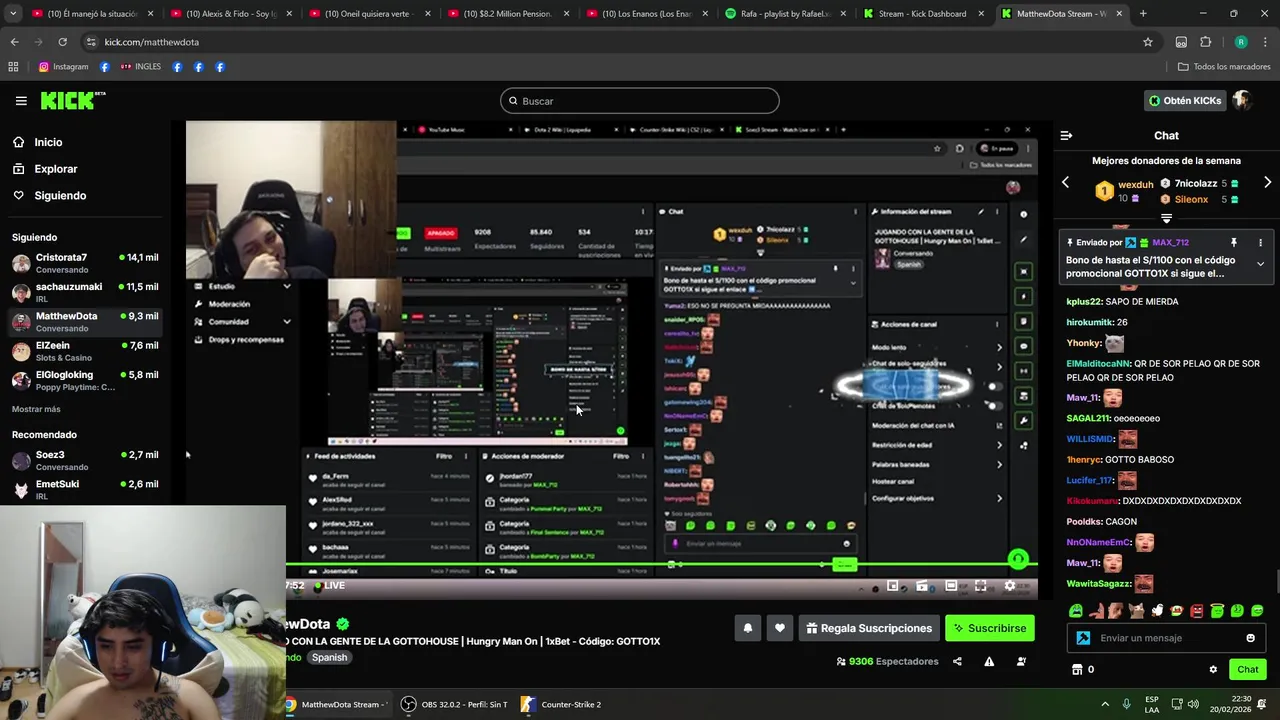Screen dimensions: 1280x720
Task: Open the chat identity badge icon
Action: tap(1083, 638)
